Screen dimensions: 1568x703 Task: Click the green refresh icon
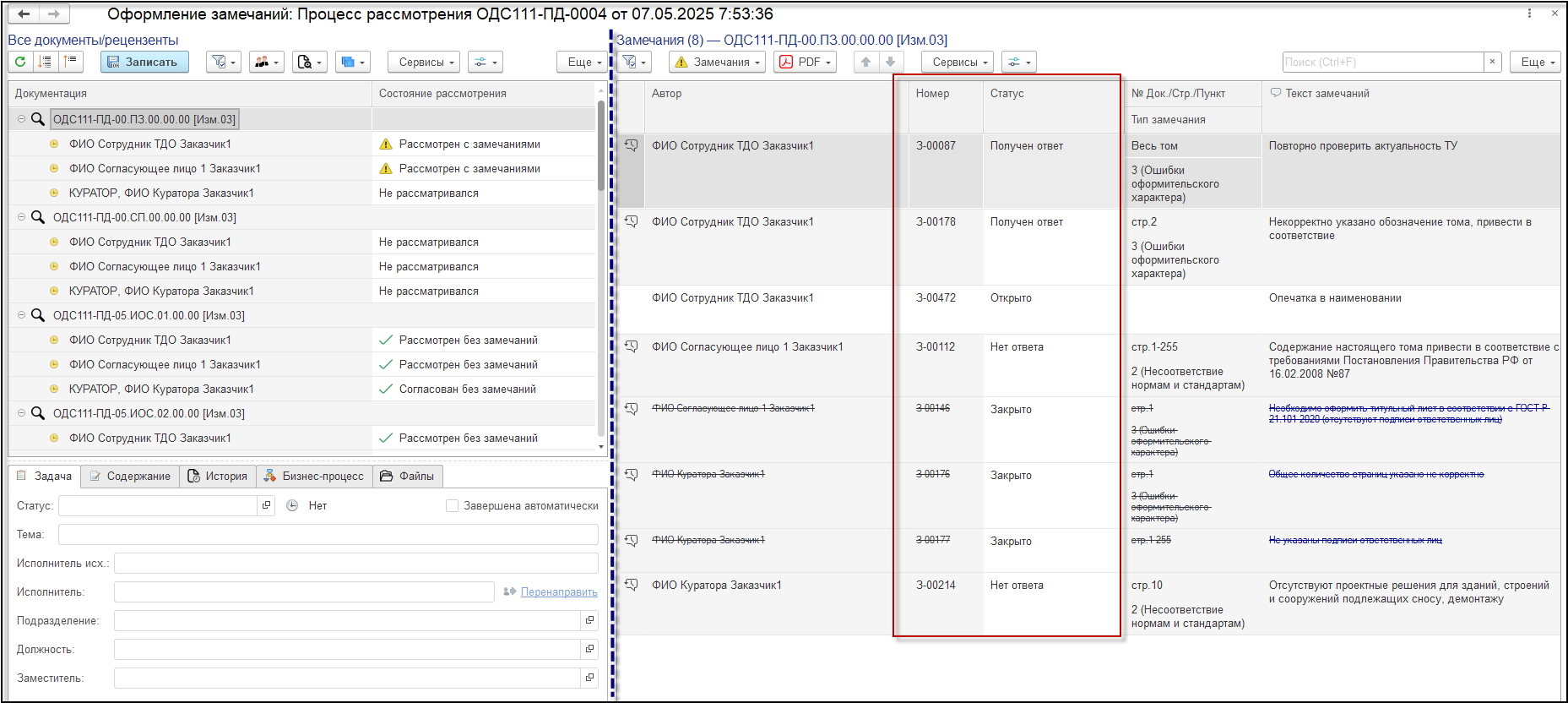pos(20,62)
